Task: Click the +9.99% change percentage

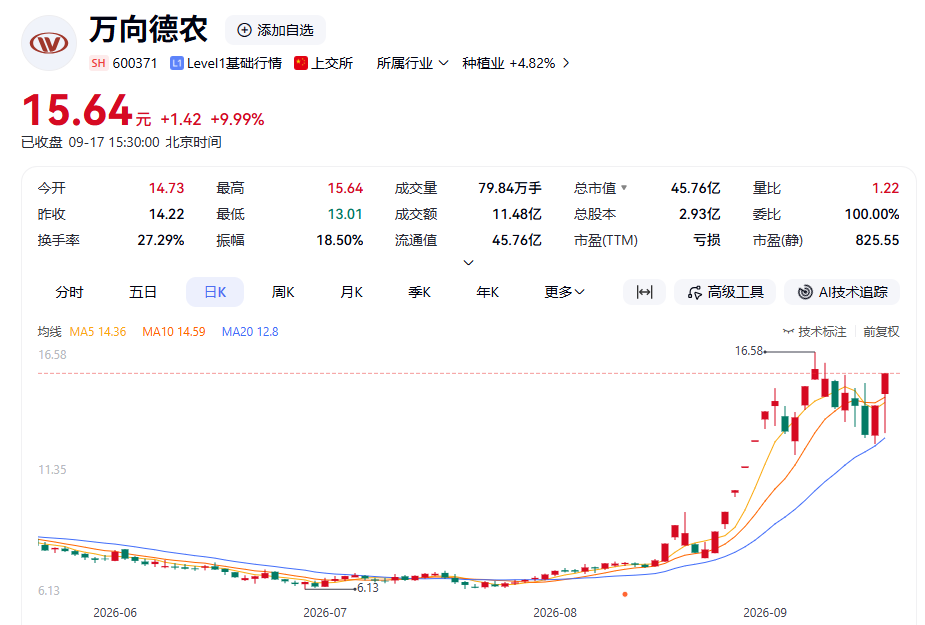Action: point(237,119)
